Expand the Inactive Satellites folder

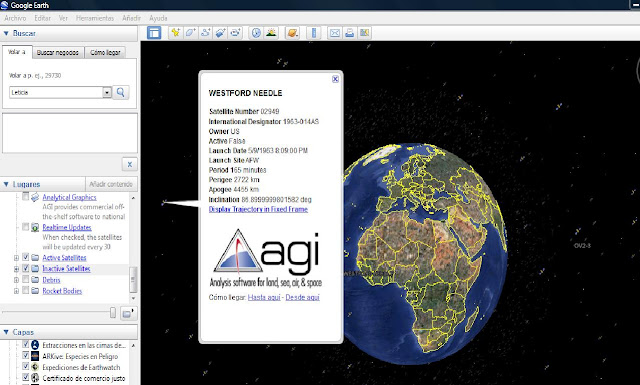coord(16,269)
